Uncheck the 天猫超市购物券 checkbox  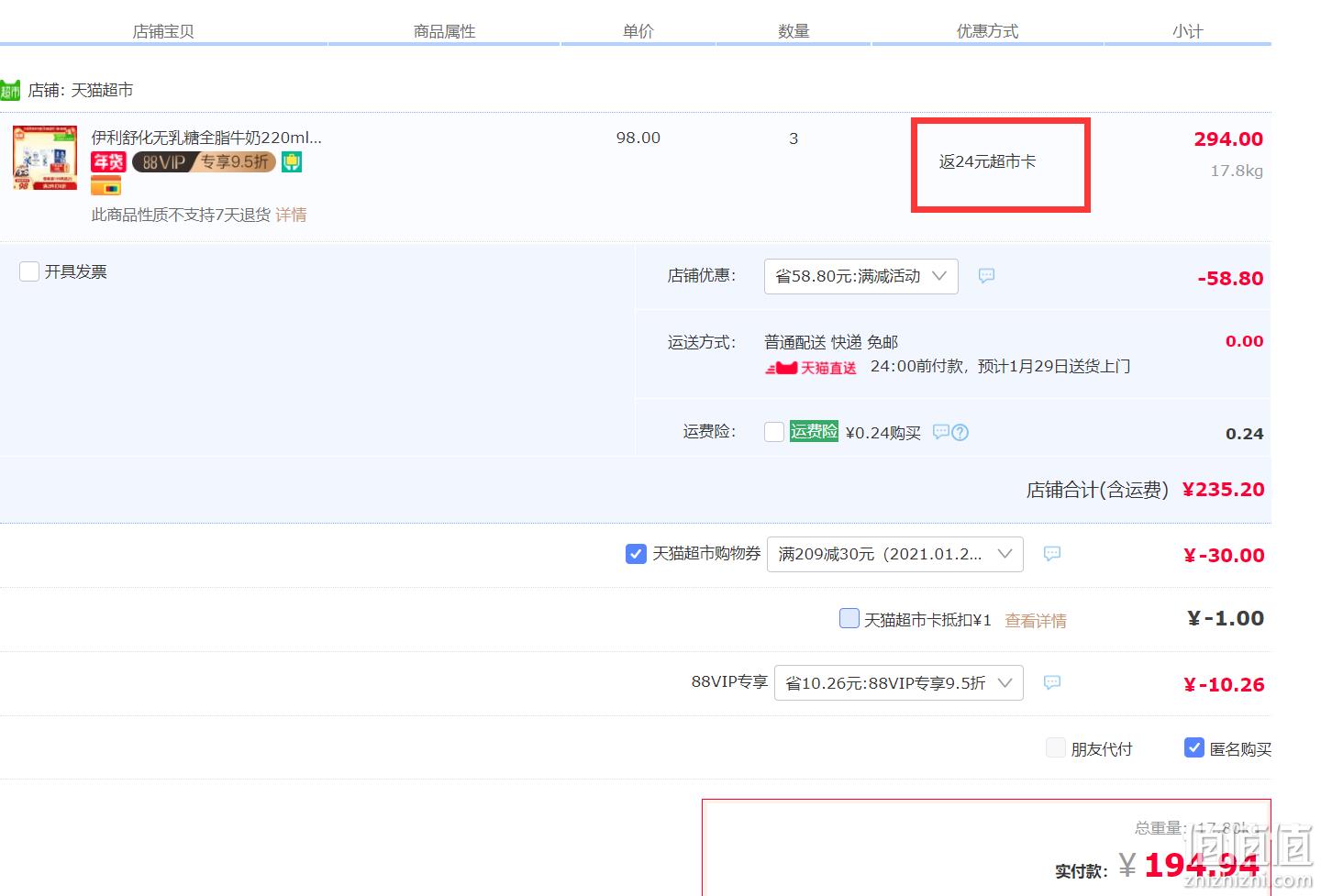pos(636,554)
